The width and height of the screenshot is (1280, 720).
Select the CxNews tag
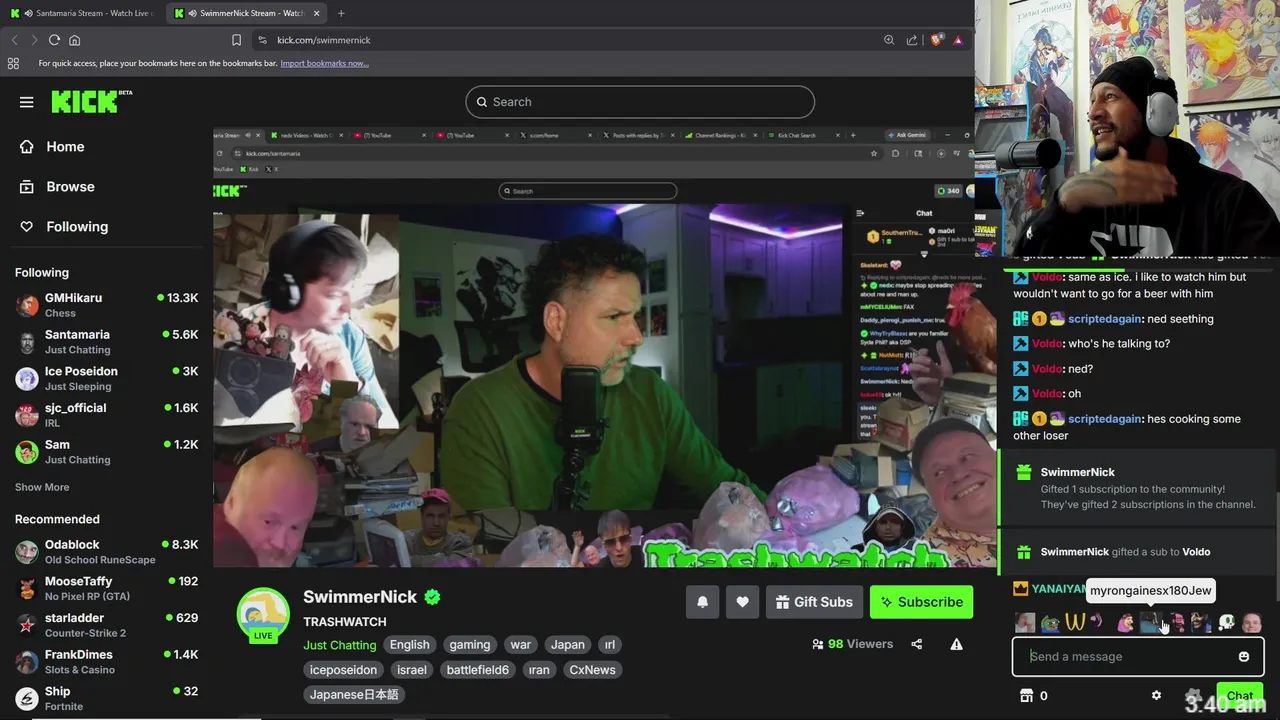click(x=592, y=670)
